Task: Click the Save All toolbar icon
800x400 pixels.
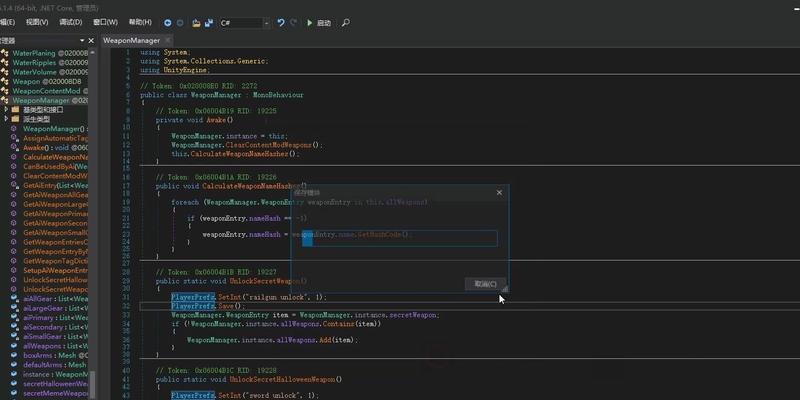Action: pyautogui.click(x=209, y=23)
